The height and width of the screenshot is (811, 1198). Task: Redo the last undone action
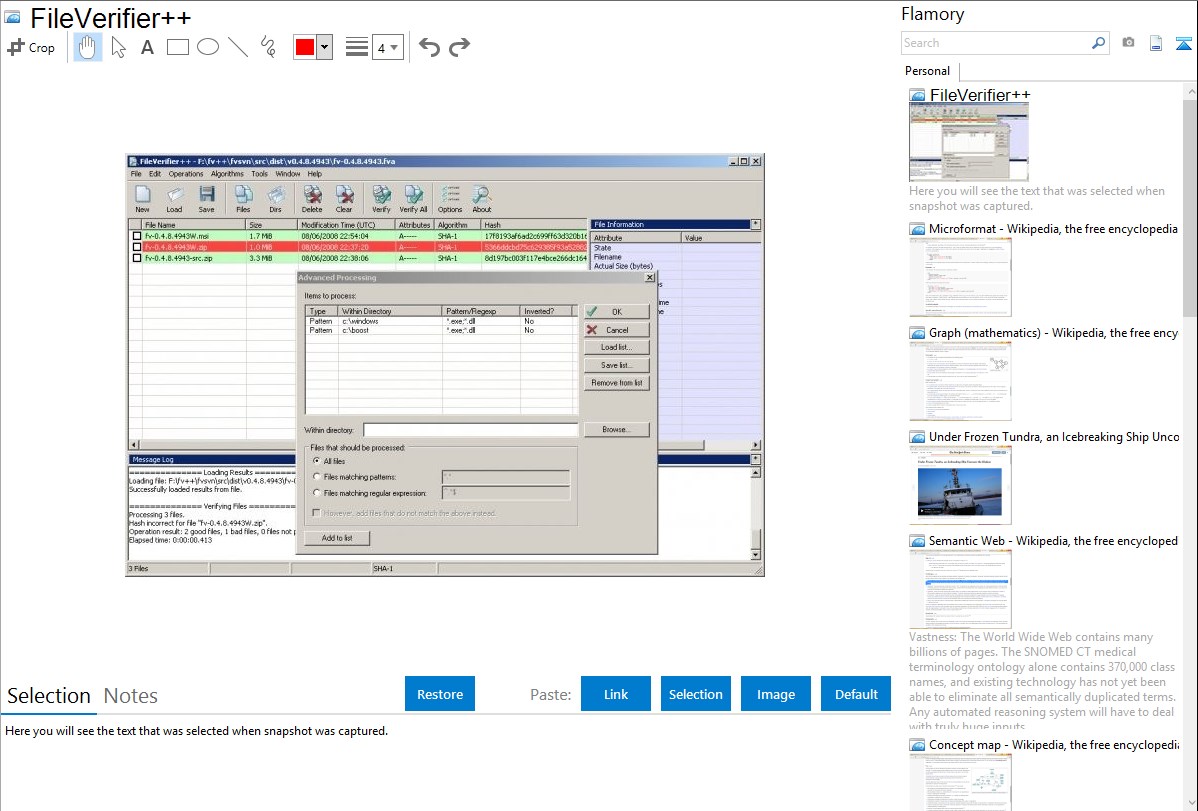click(x=459, y=47)
